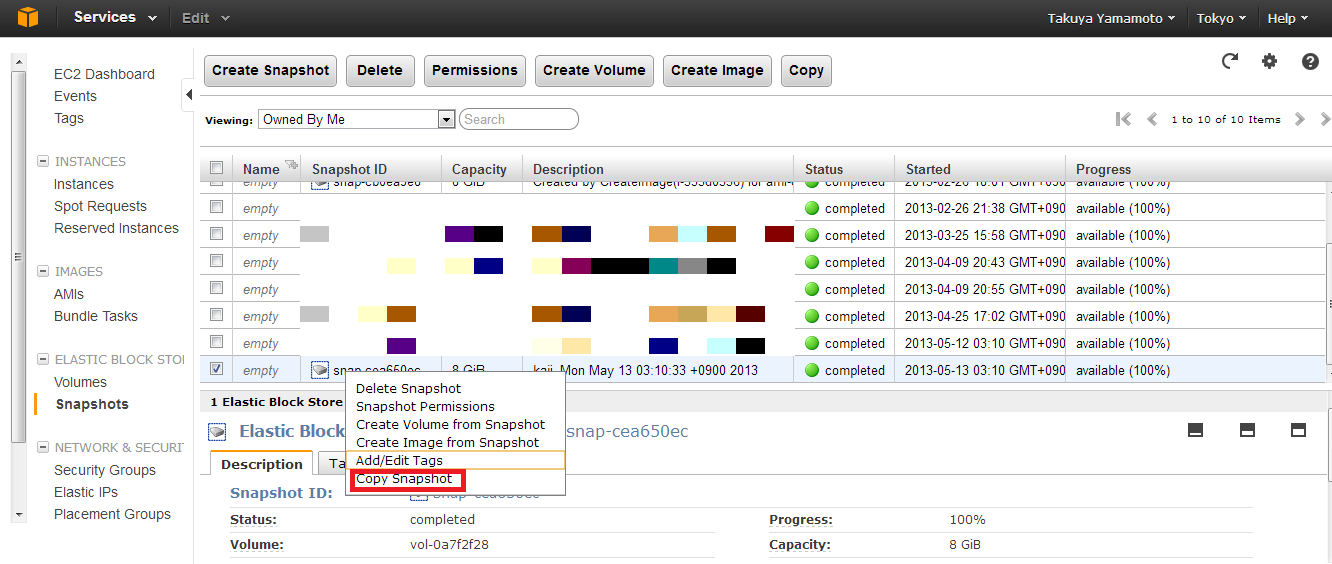Viewport: 1332px width, 564px height.
Task: Click the Permissions toolbar button
Action: (475, 70)
